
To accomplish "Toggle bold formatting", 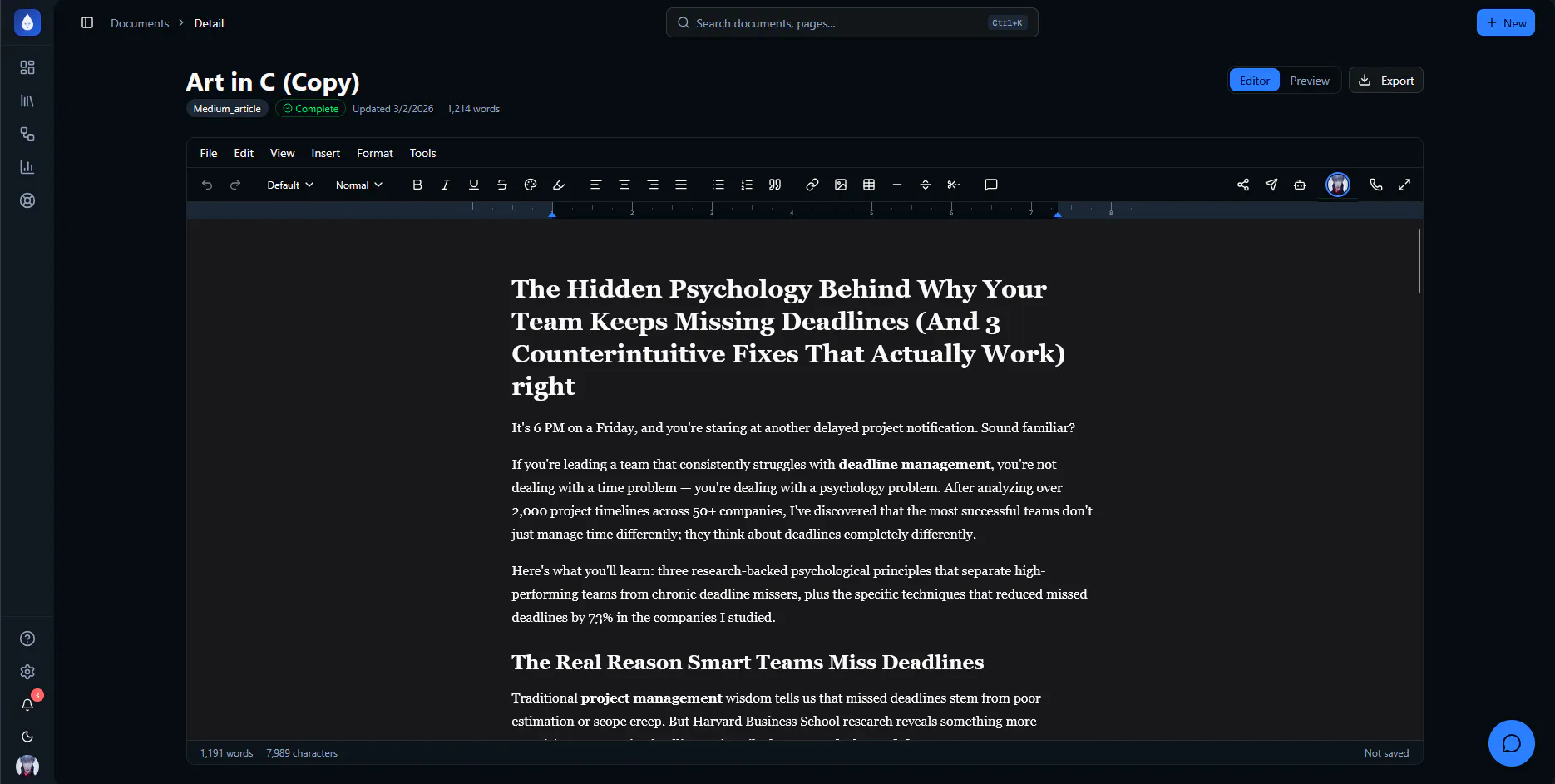I will [x=417, y=185].
